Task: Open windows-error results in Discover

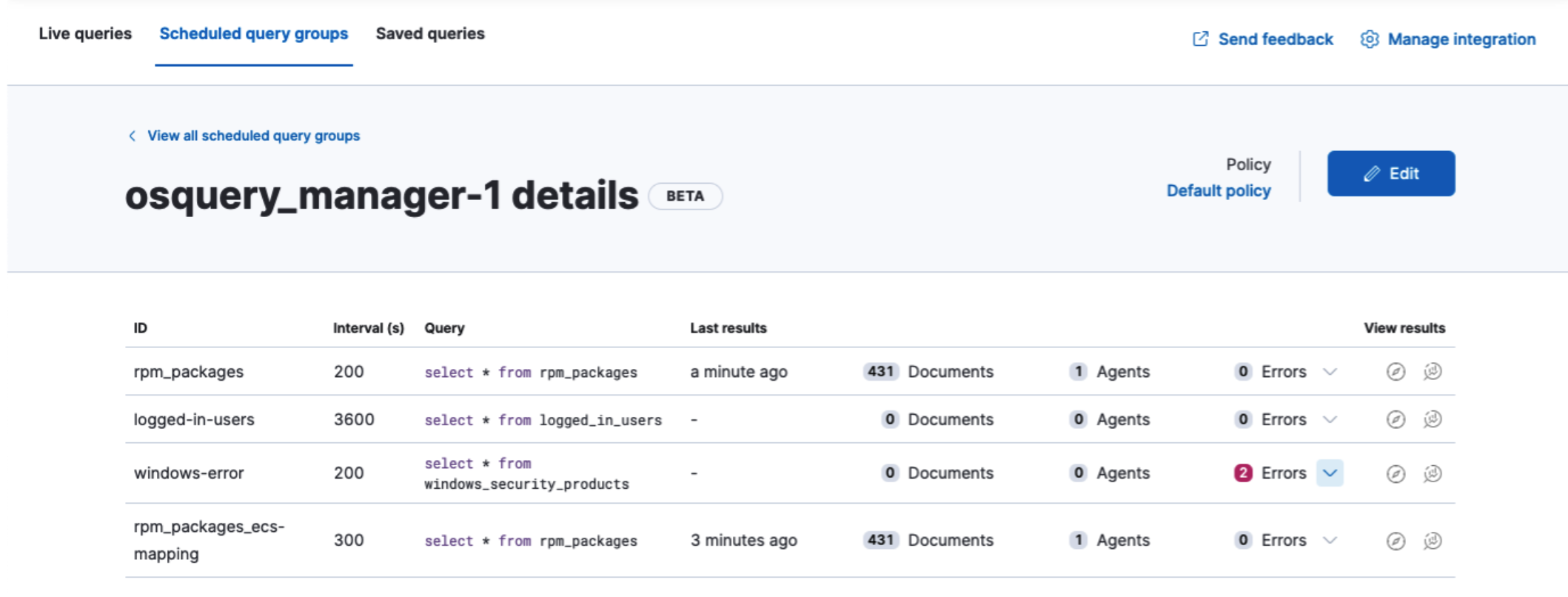Action: tap(1396, 473)
